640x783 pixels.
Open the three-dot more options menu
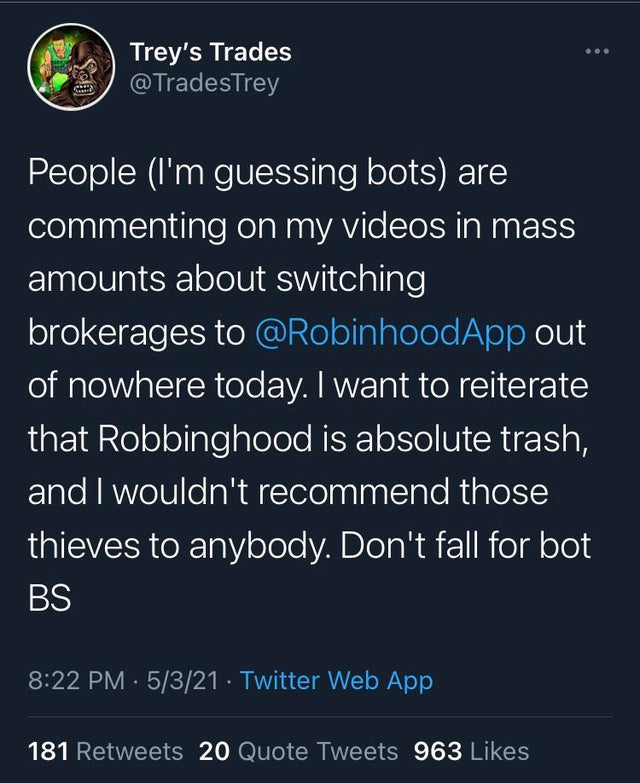(597, 51)
